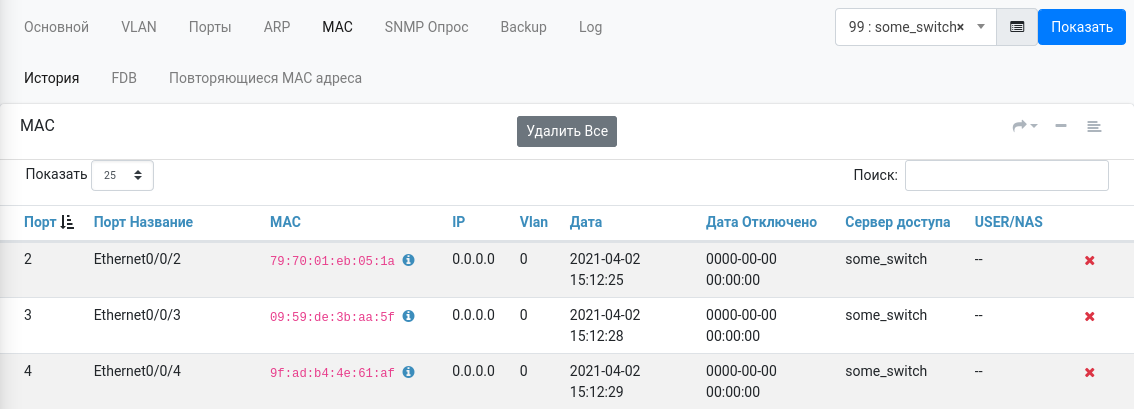
Task: Click the Удалить Все button
Action: click(x=567, y=131)
